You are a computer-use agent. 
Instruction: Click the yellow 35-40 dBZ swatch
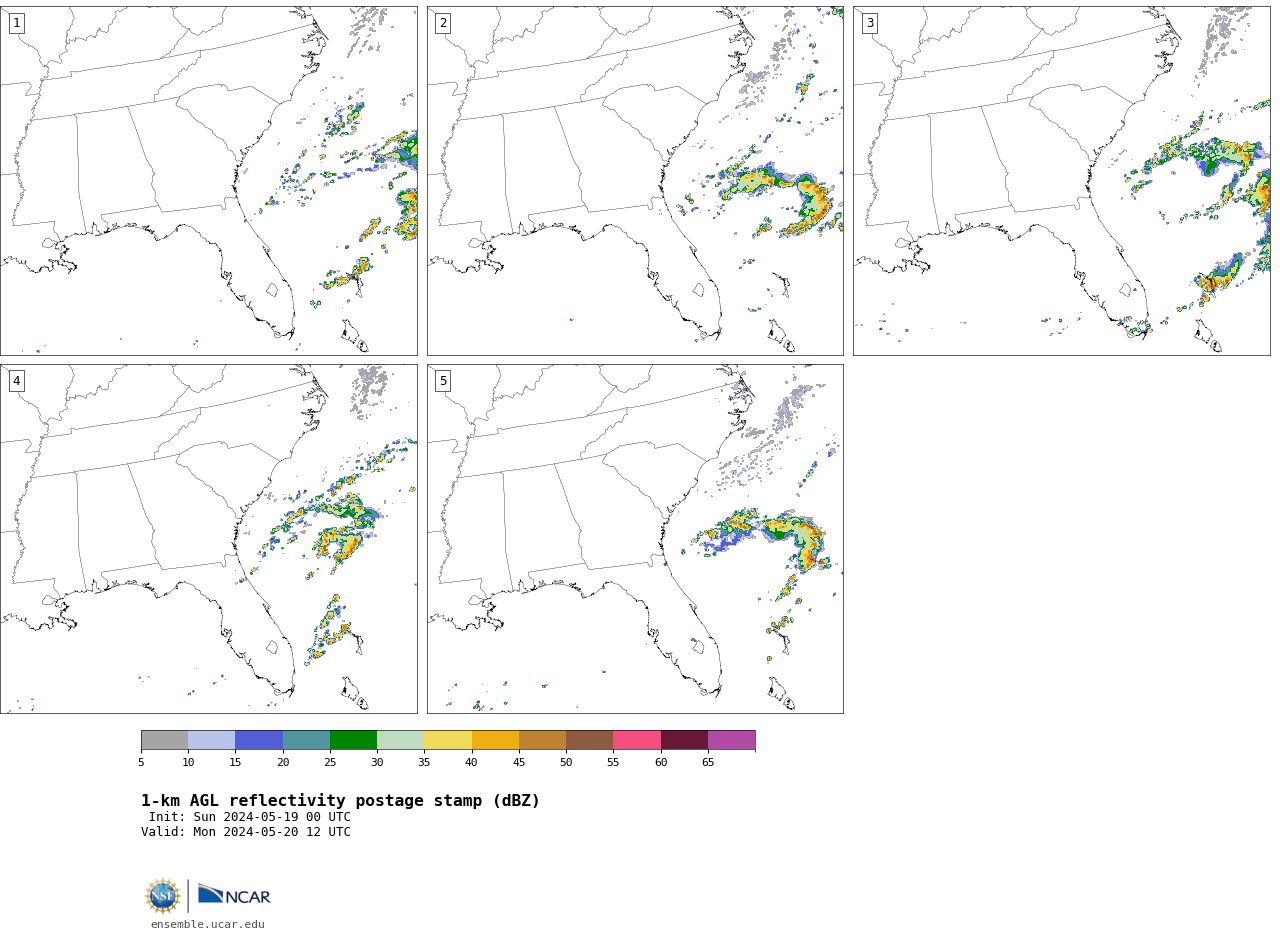[x=448, y=740]
